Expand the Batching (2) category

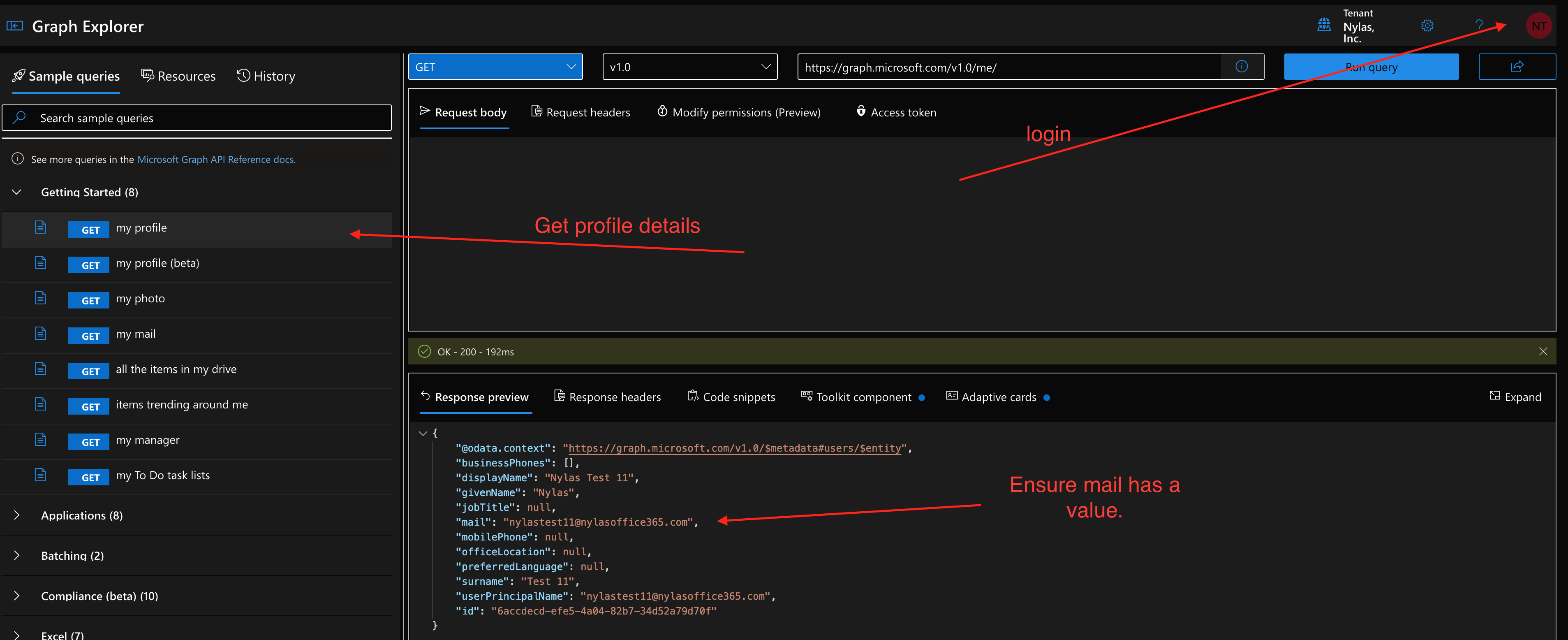[x=17, y=555]
